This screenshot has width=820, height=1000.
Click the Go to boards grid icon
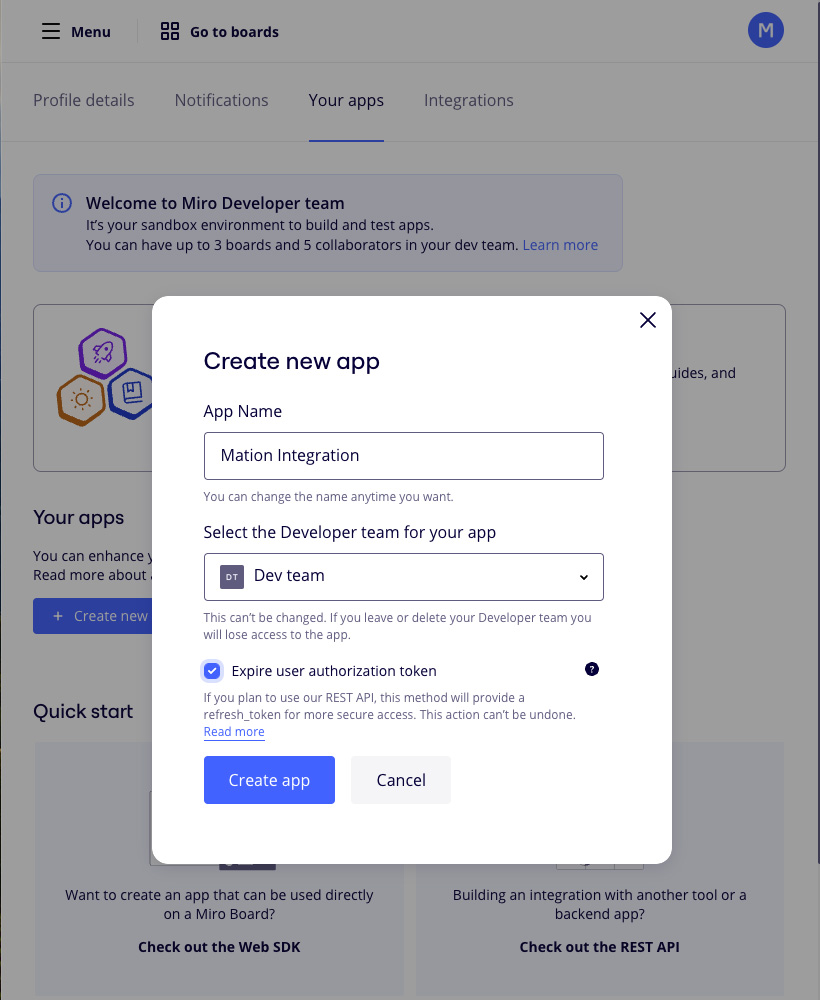pos(170,31)
